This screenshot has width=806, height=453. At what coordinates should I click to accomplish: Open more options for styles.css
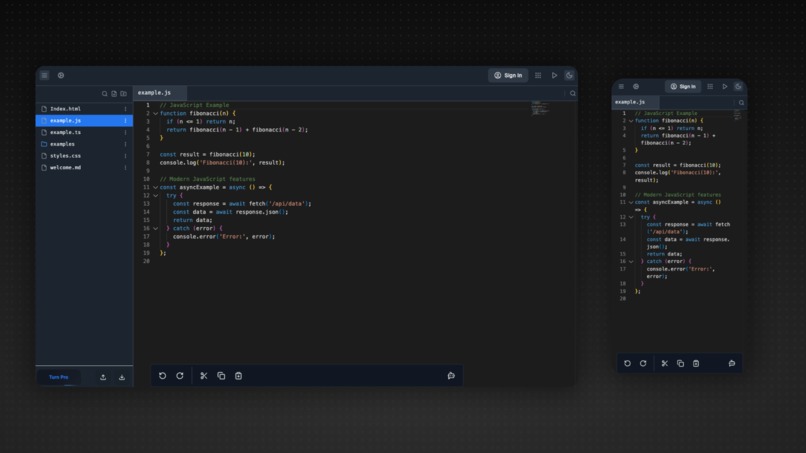click(125, 155)
